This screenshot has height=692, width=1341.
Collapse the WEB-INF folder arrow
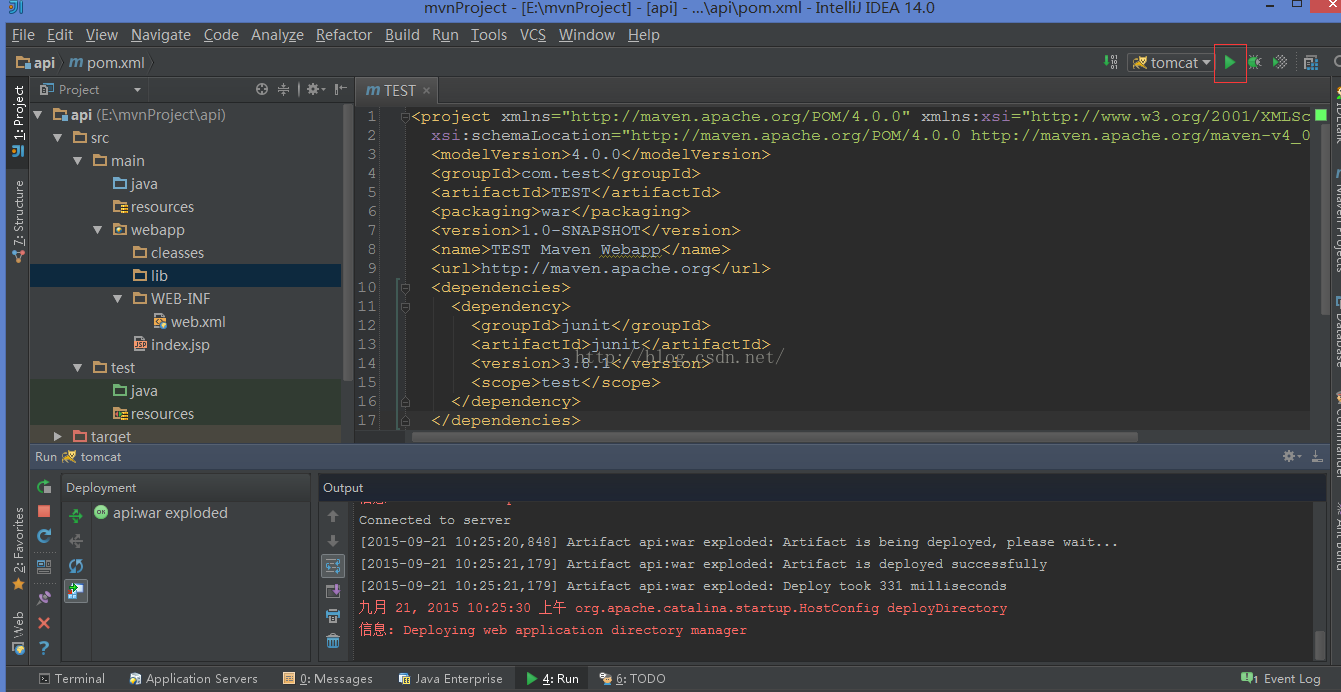118,299
